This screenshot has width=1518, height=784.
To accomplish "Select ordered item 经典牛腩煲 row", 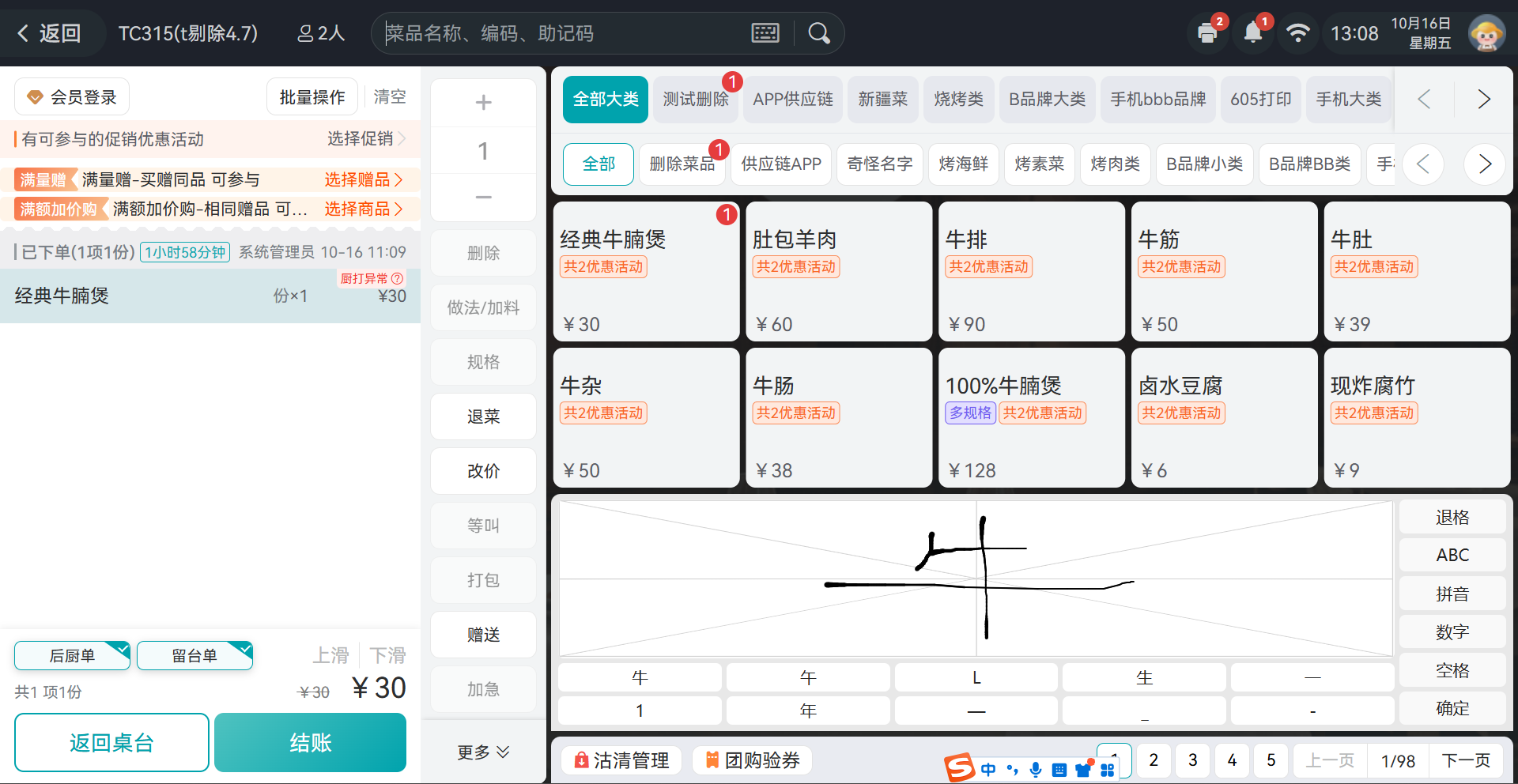I will click(x=210, y=296).
